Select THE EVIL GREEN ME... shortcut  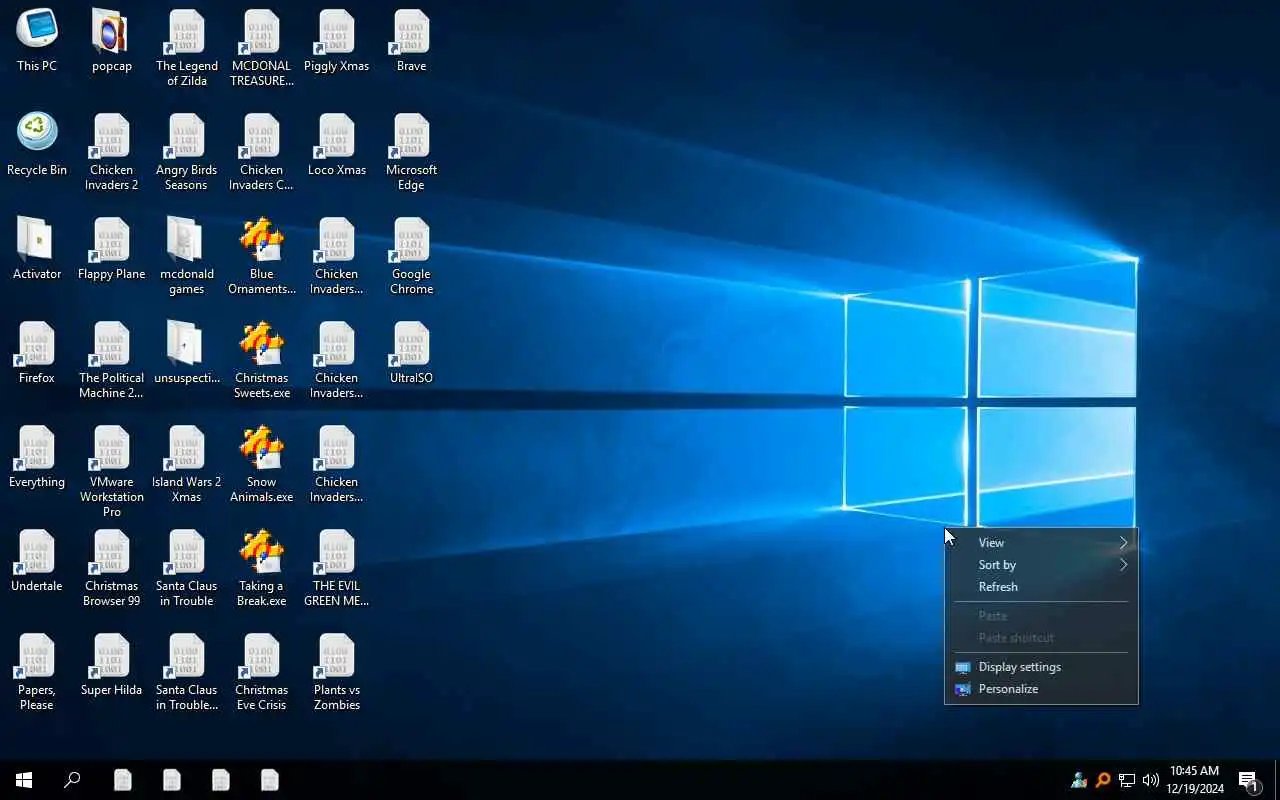click(337, 568)
